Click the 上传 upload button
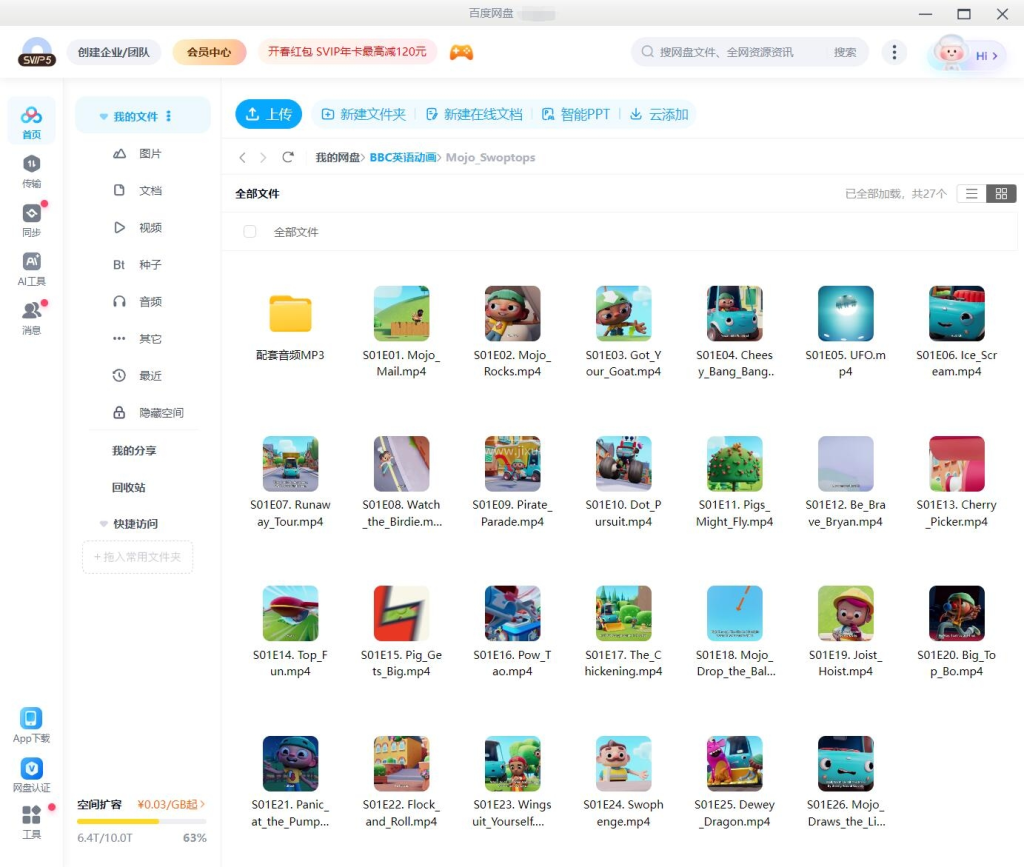The width and height of the screenshot is (1024, 867). point(268,115)
